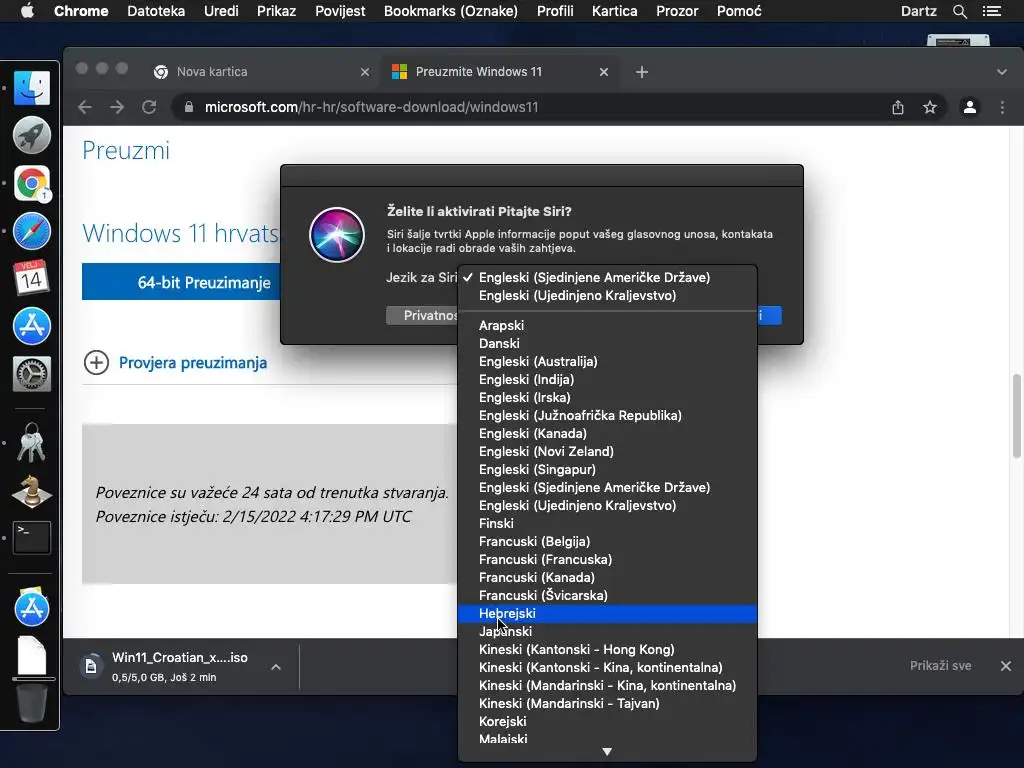
Task: Expand options for Win11_Croatian download chevron
Action: 276,667
